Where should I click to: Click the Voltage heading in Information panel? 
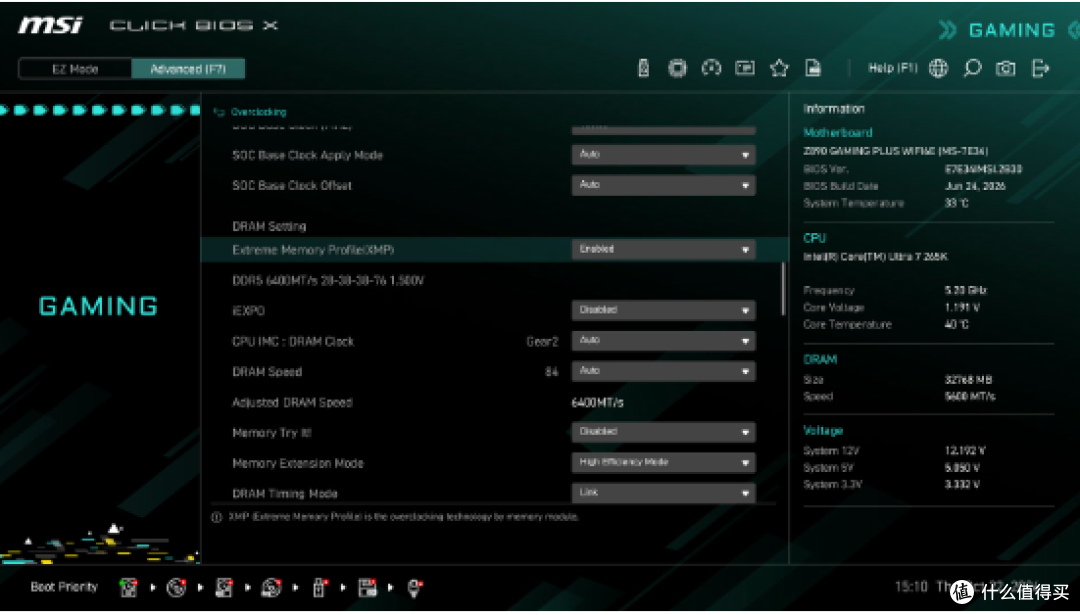(x=822, y=430)
